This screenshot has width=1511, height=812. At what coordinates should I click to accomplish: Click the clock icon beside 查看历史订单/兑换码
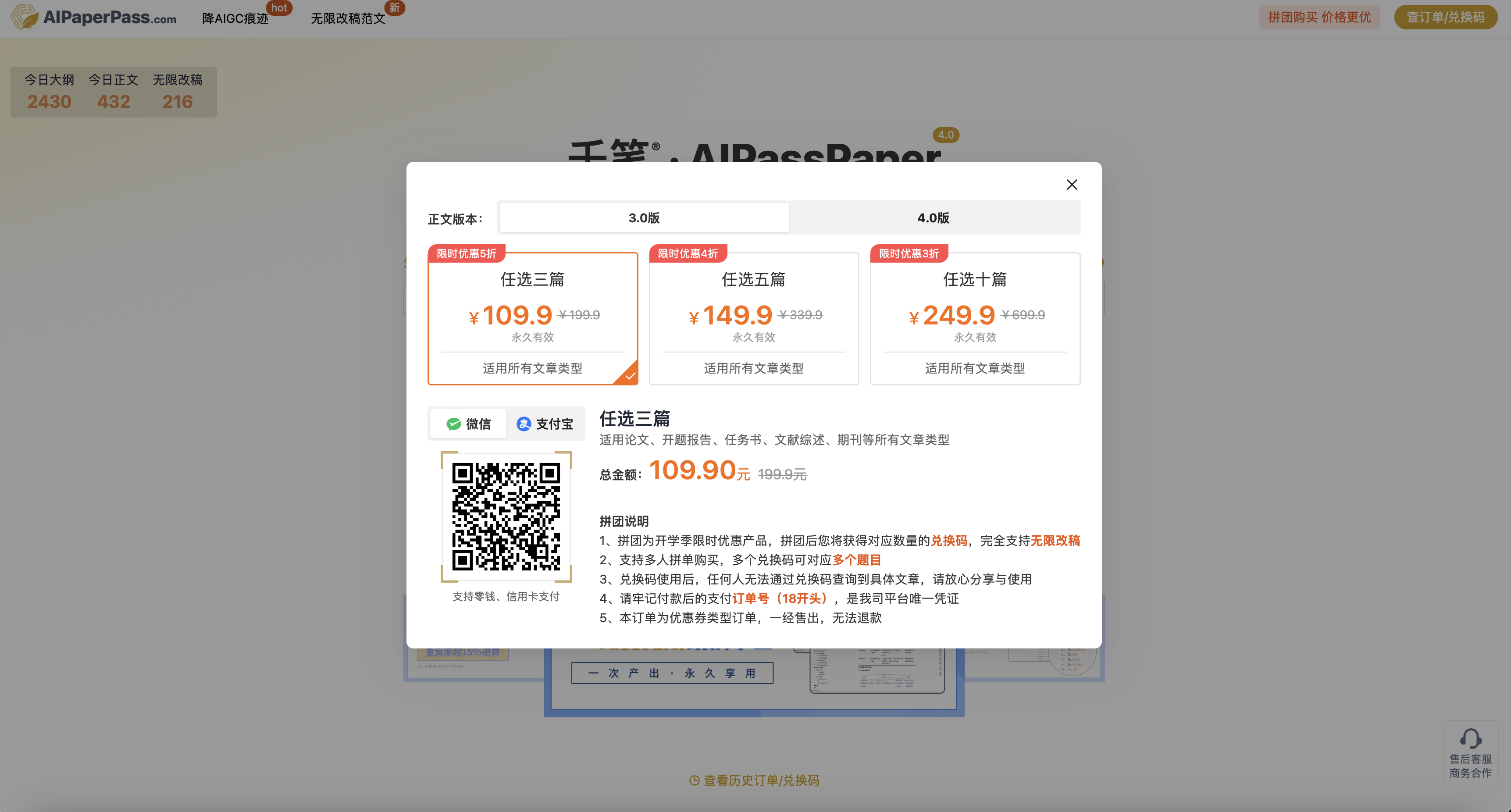[x=694, y=780]
